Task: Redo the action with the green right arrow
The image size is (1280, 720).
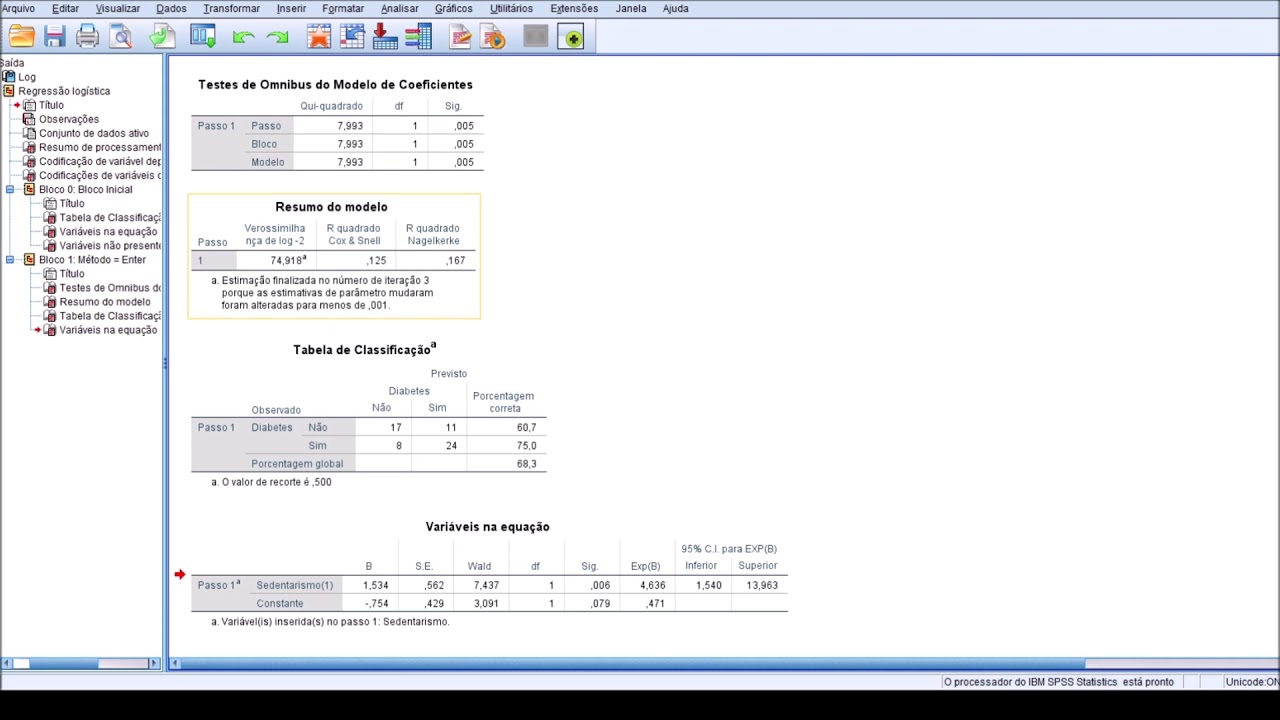Action: click(277, 38)
